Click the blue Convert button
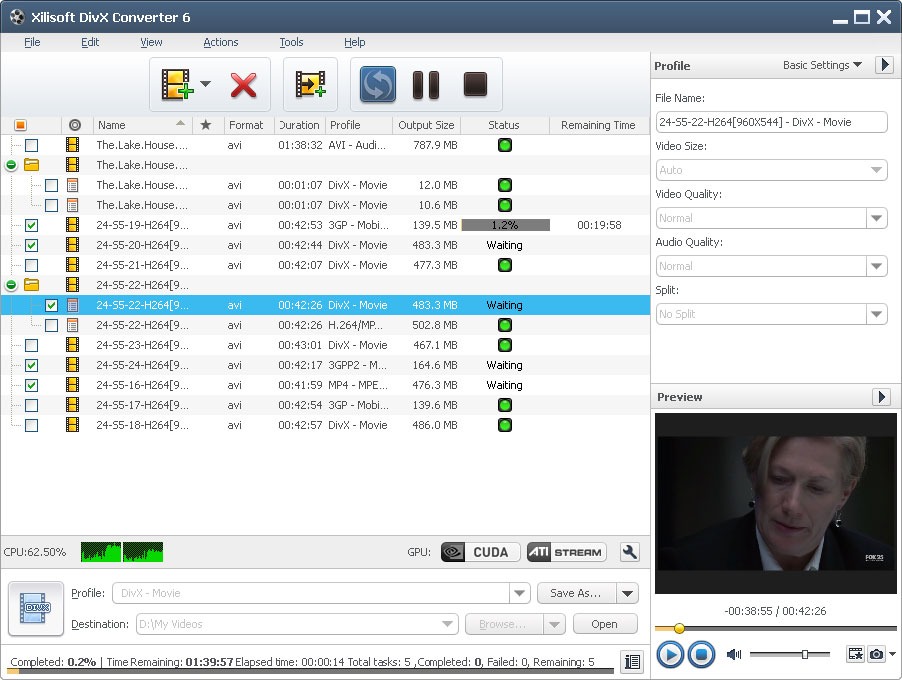This screenshot has width=902, height=680. [x=377, y=84]
